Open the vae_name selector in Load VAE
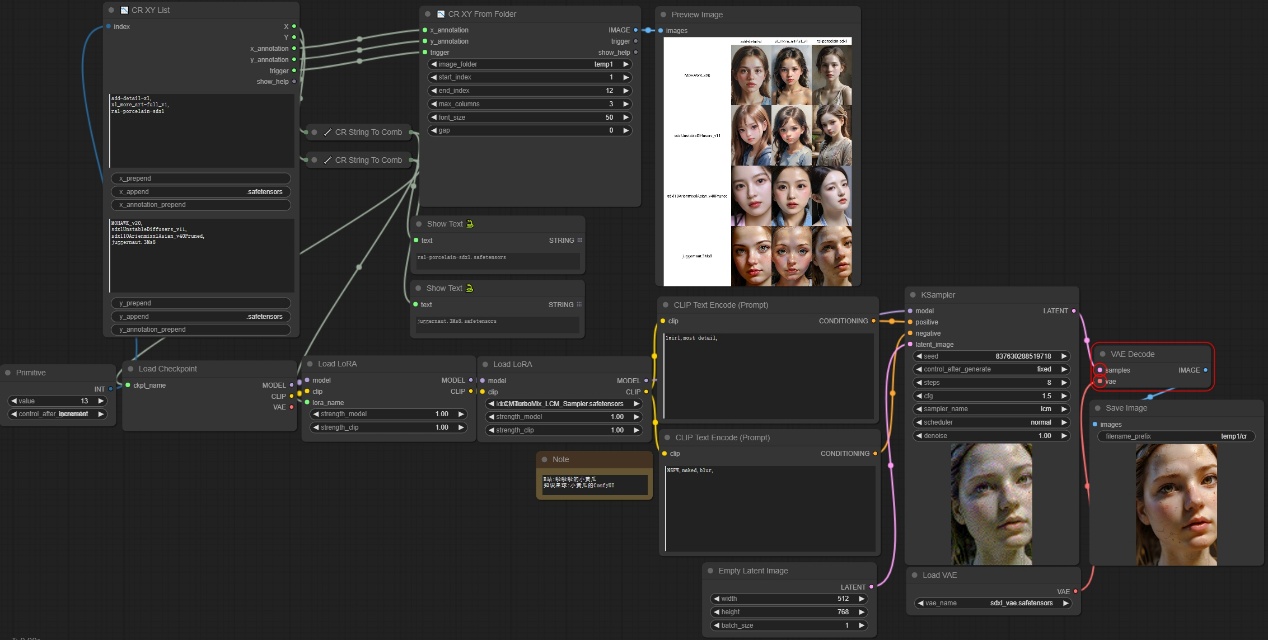 tap(992, 603)
